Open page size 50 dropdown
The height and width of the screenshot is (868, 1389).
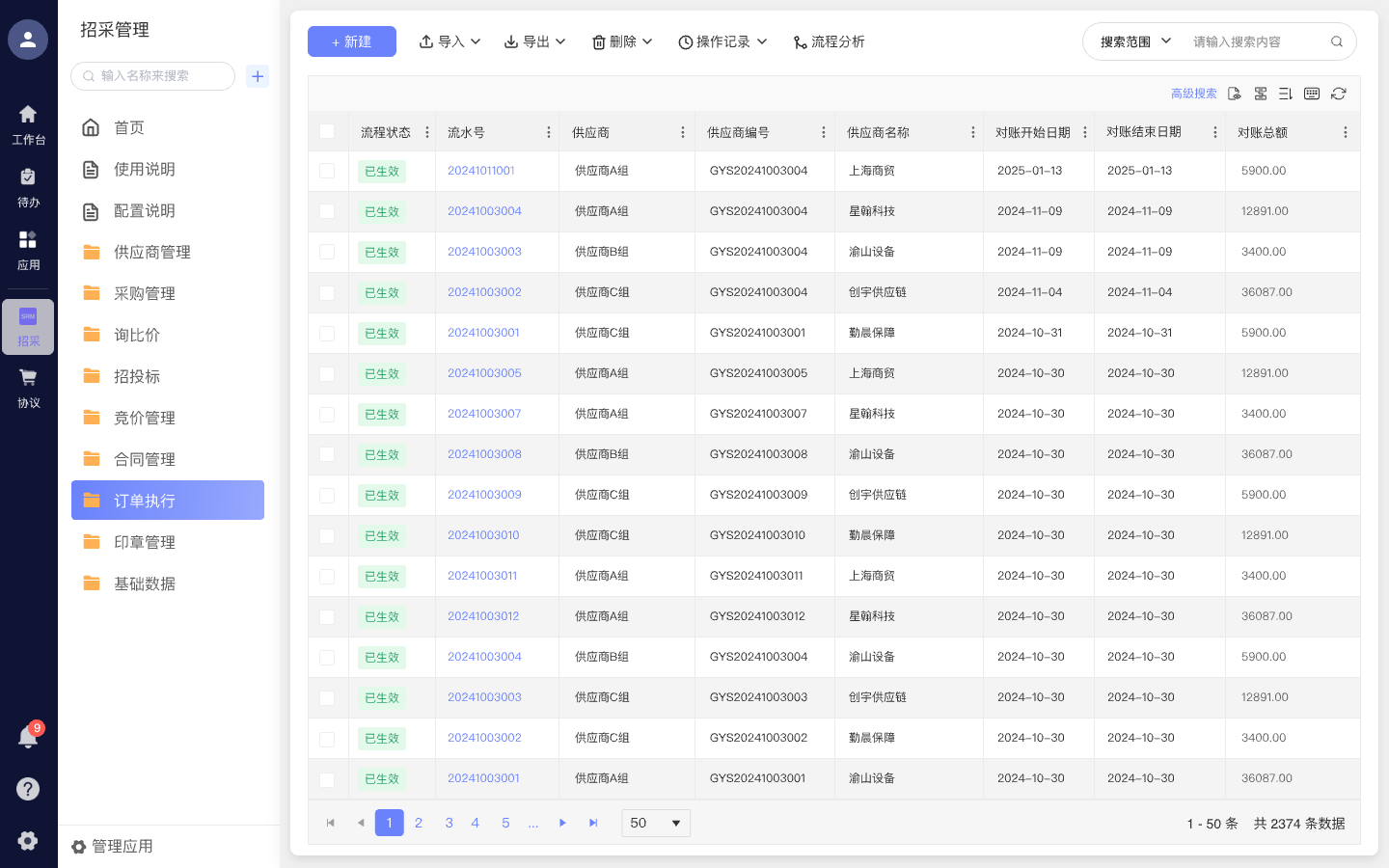pos(656,823)
